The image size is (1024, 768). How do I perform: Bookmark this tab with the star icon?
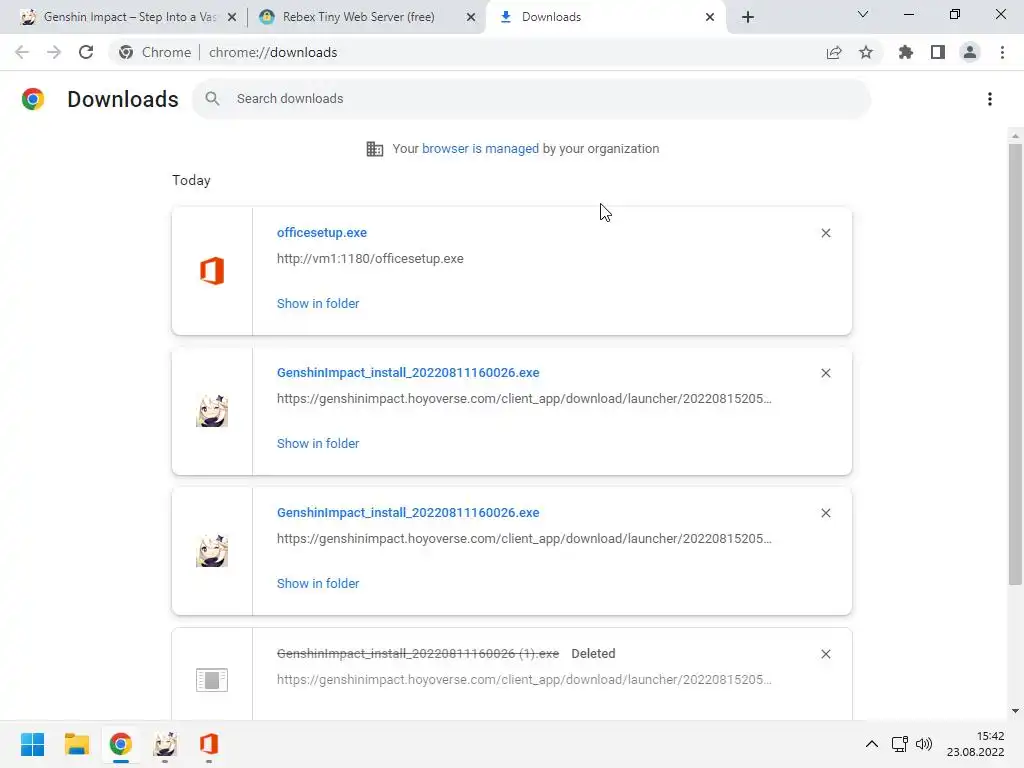click(x=866, y=52)
